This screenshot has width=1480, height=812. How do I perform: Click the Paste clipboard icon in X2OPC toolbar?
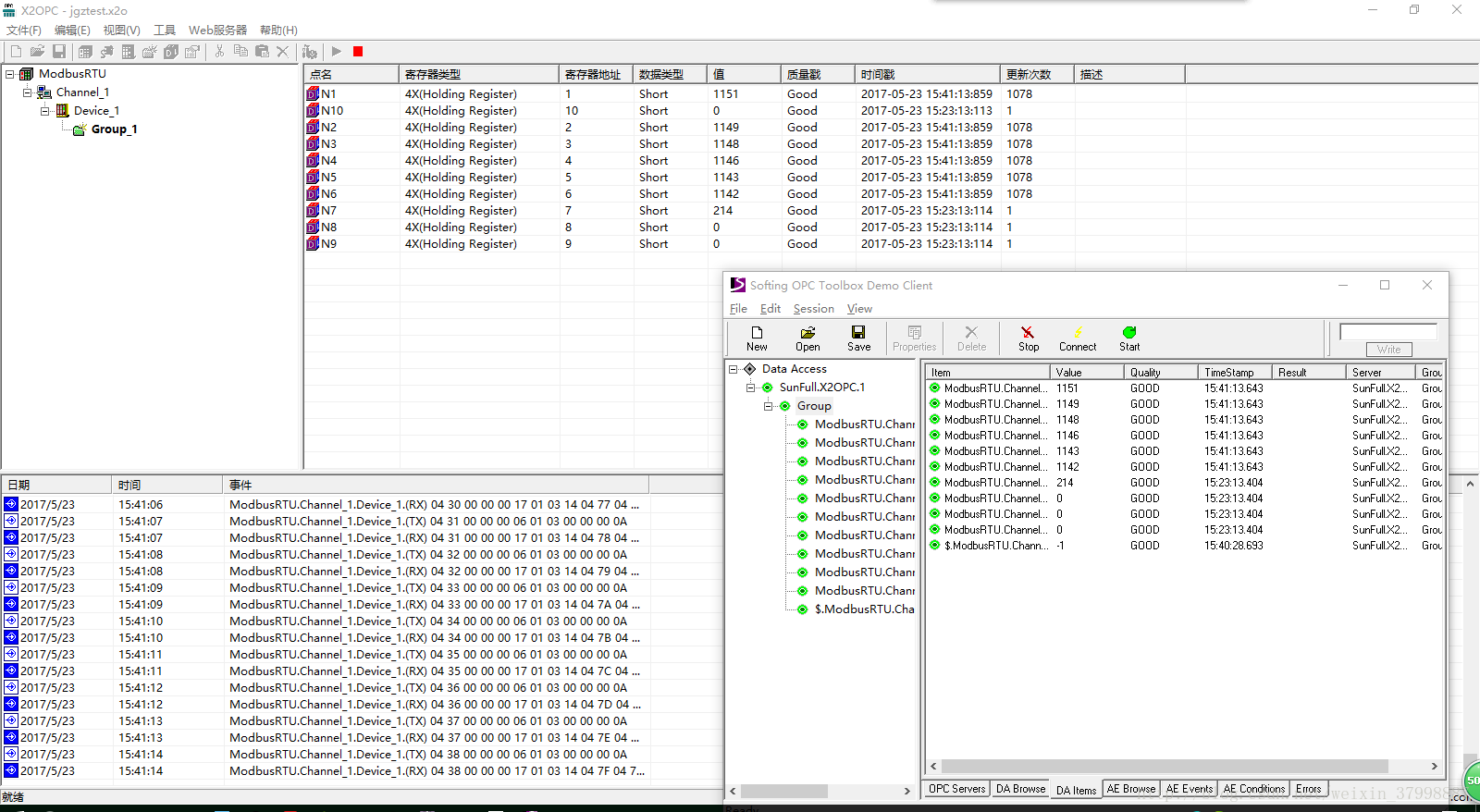pos(262,52)
